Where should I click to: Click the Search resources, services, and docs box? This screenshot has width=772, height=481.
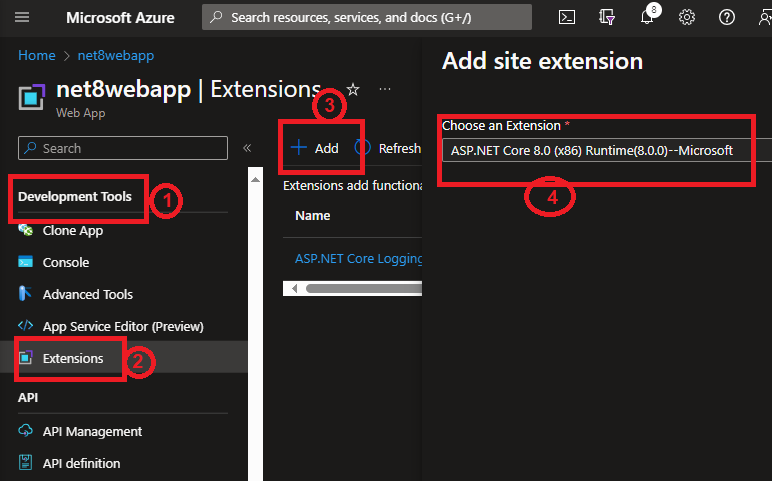pos(367,17)
